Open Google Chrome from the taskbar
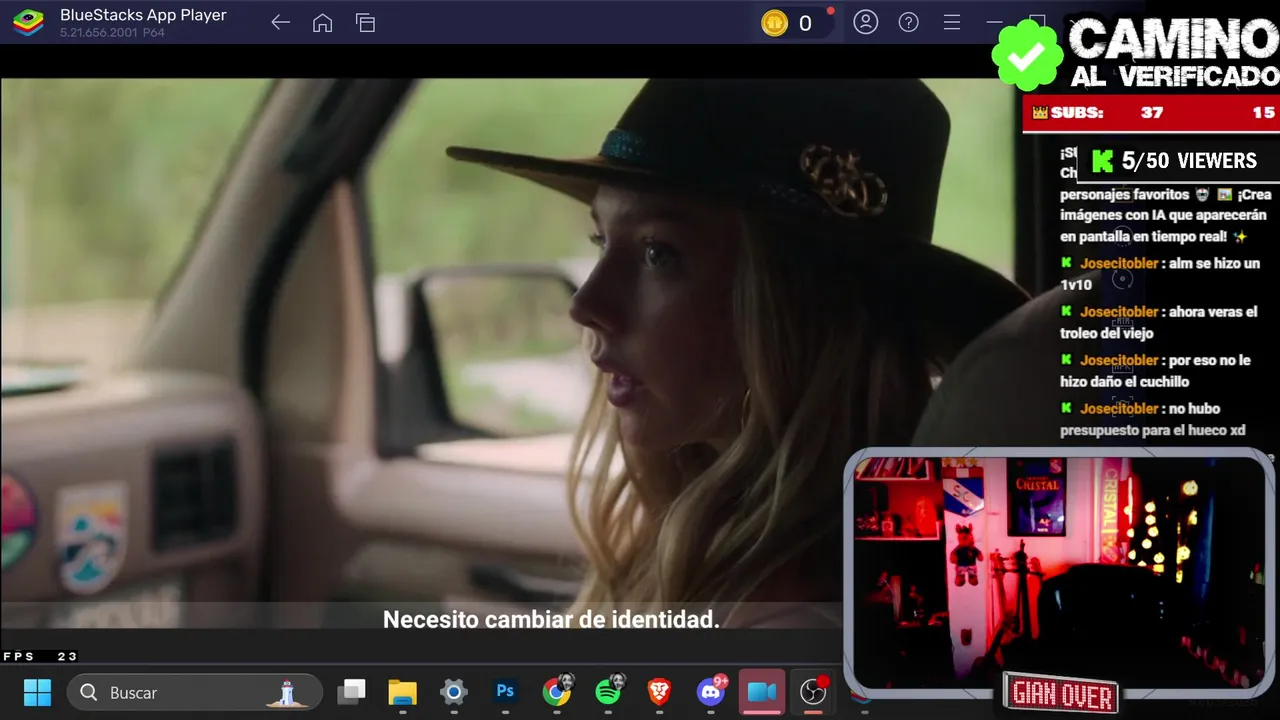This screenshot has width=1280, height=720. tap(557, 691)
